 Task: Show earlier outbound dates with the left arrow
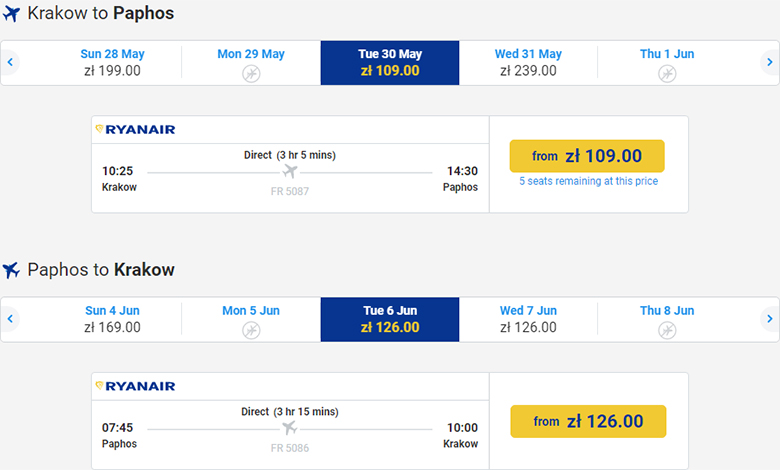tap(10, 63)
